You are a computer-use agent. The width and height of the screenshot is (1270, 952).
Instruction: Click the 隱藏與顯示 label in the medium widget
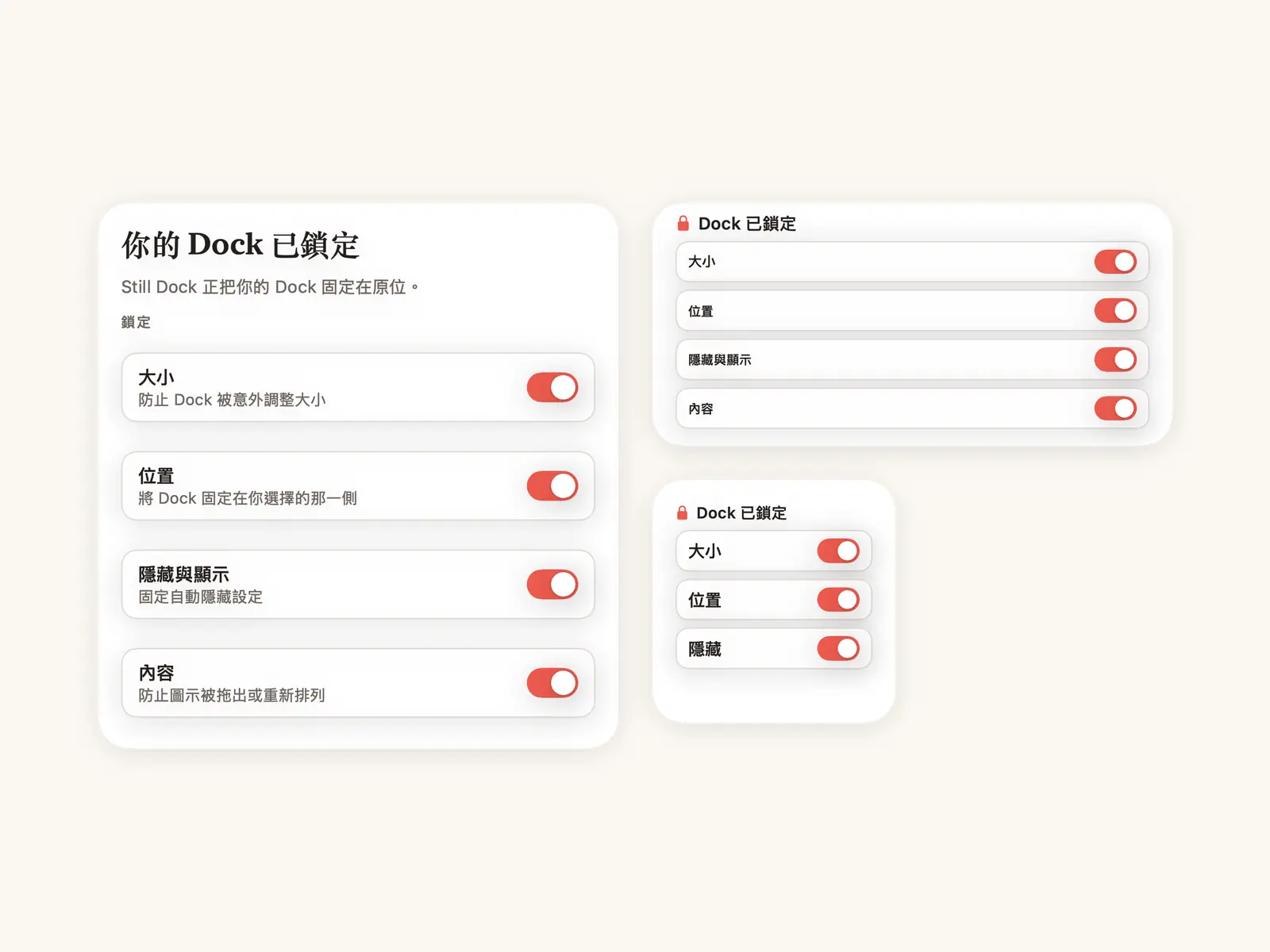pos(720,360)
